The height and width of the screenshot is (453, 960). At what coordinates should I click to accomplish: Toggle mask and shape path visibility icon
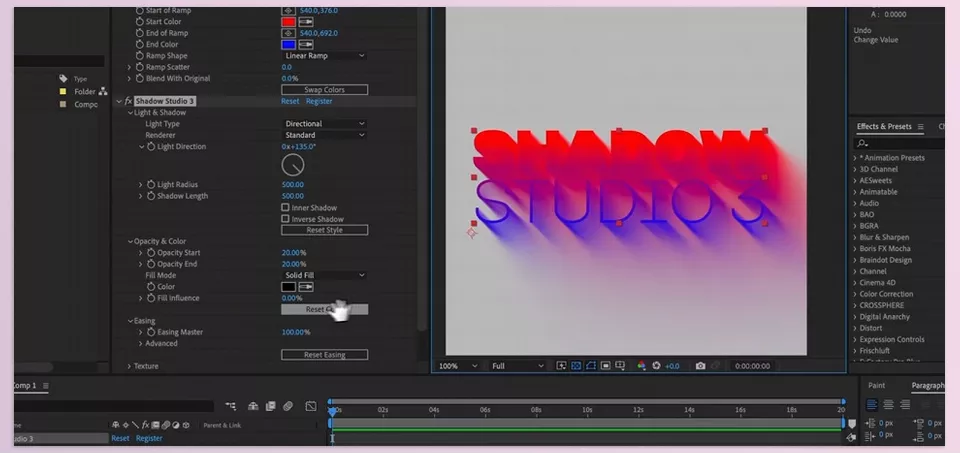591,366
